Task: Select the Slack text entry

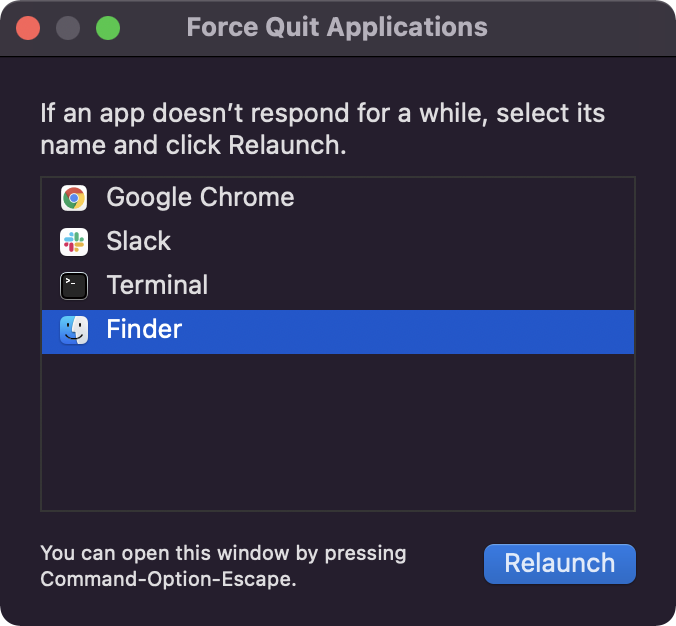Action: pos(138,241)
